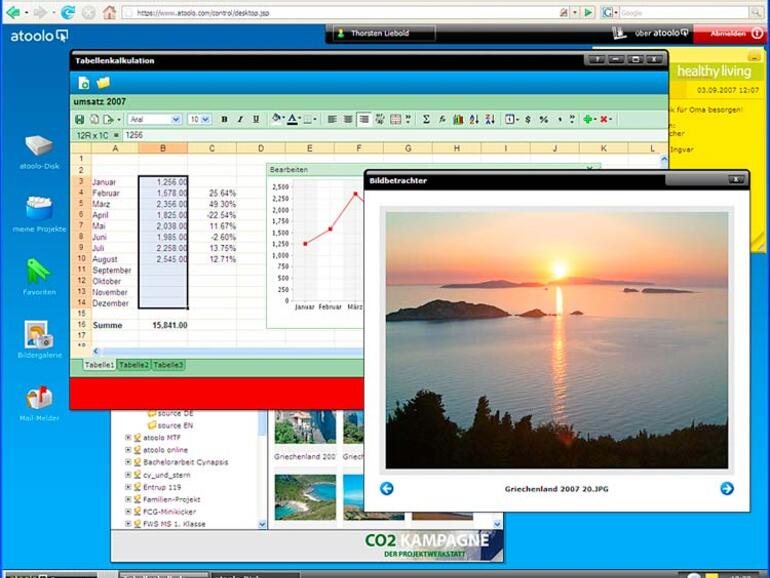Image resolution: width=770 pixels, height=578 pixels.
Task: Click the Thorsten Liebold user button
Action: [383, 33]
